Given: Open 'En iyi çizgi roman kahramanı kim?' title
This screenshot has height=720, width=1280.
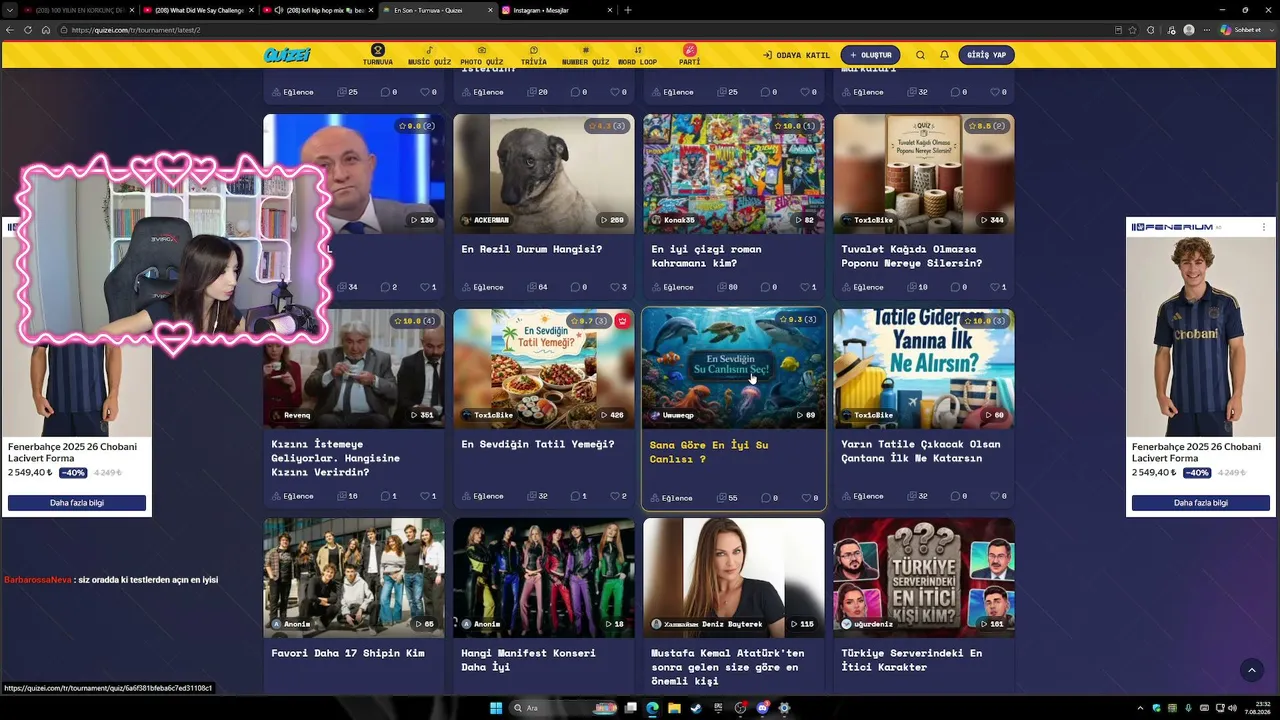Looking at the screenshot, I should 706,256.
